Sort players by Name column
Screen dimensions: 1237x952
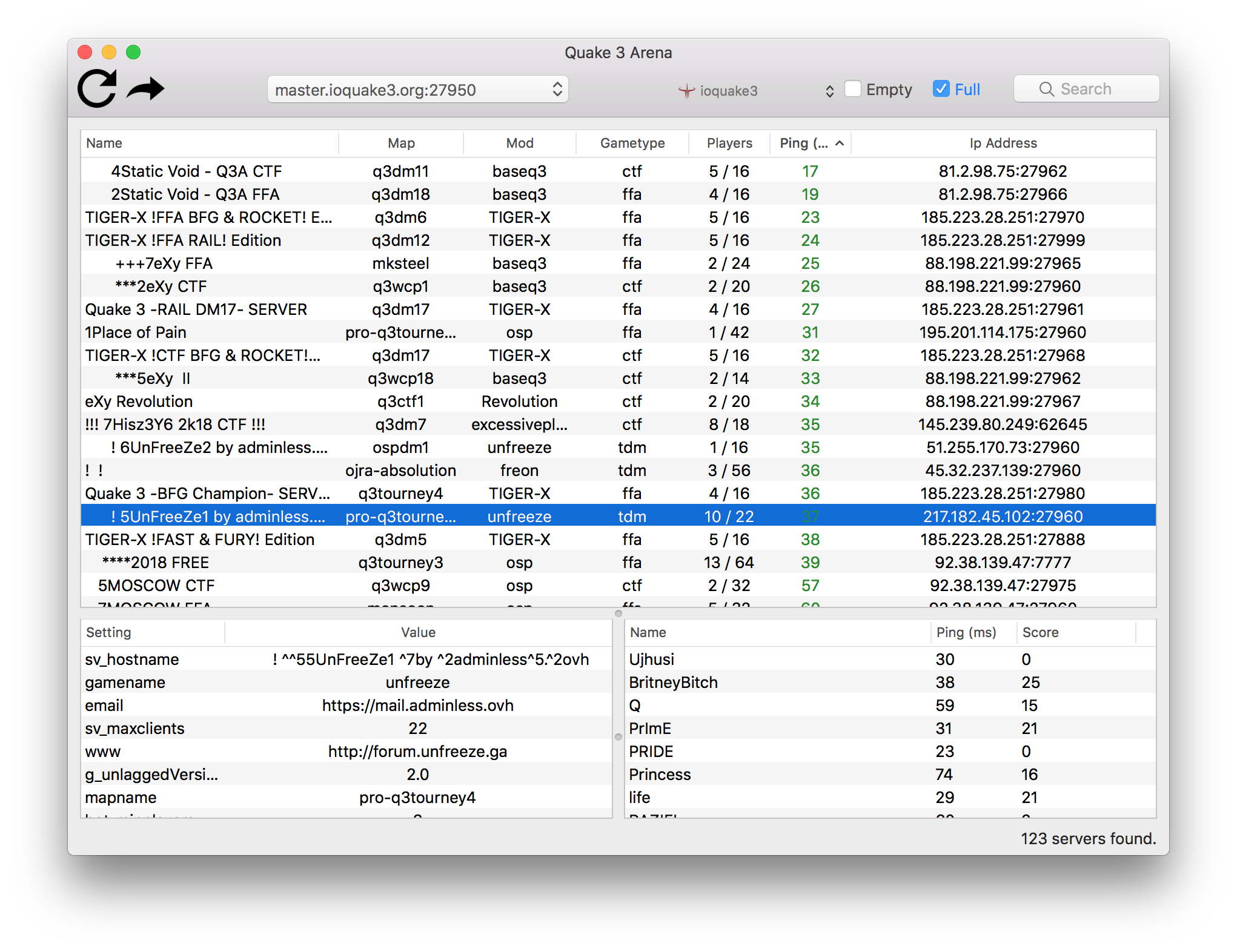click(x=778, y=633)
